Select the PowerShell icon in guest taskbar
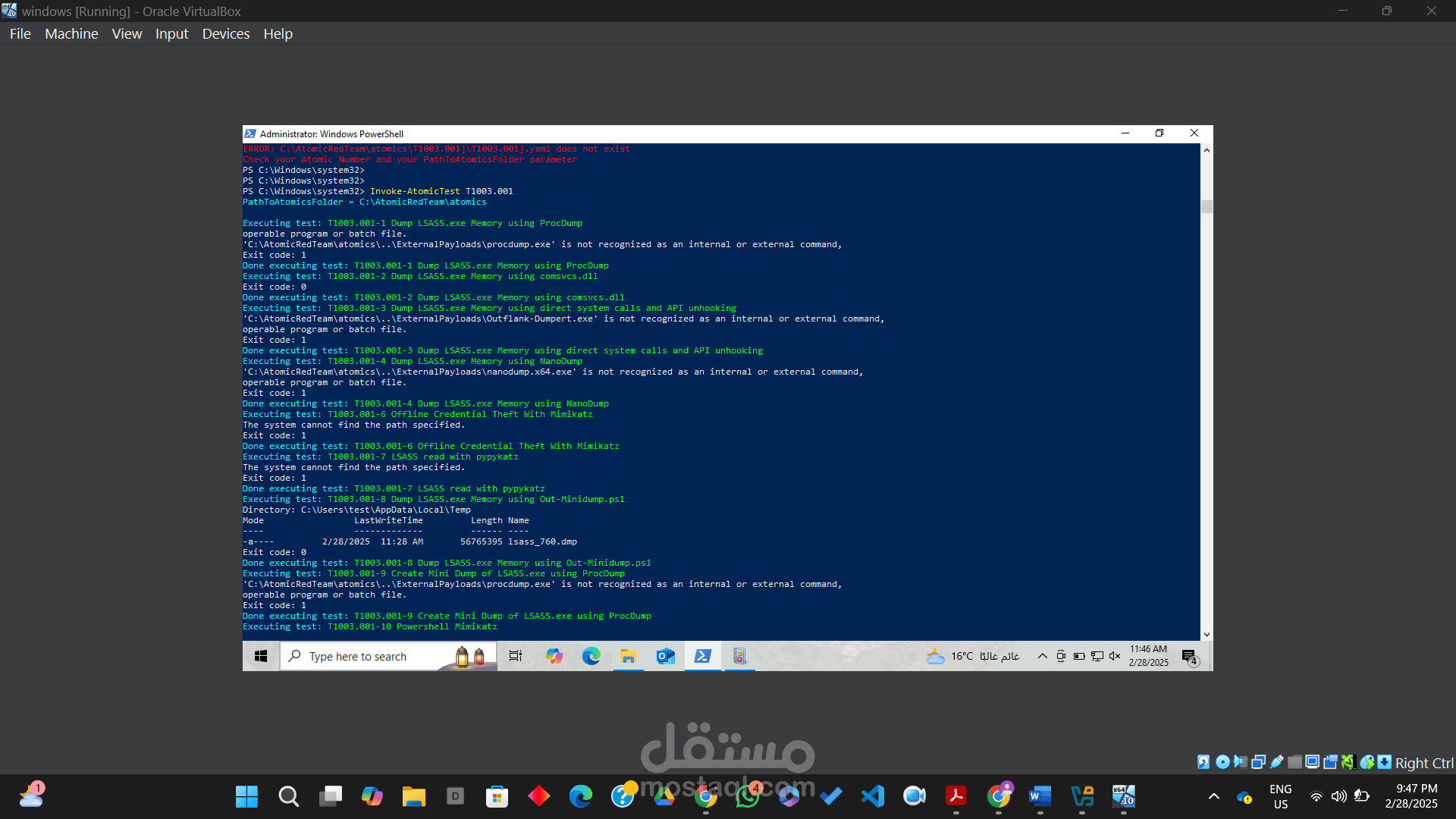The width and height of the screenshot is (1456, 819). [703, 656]
